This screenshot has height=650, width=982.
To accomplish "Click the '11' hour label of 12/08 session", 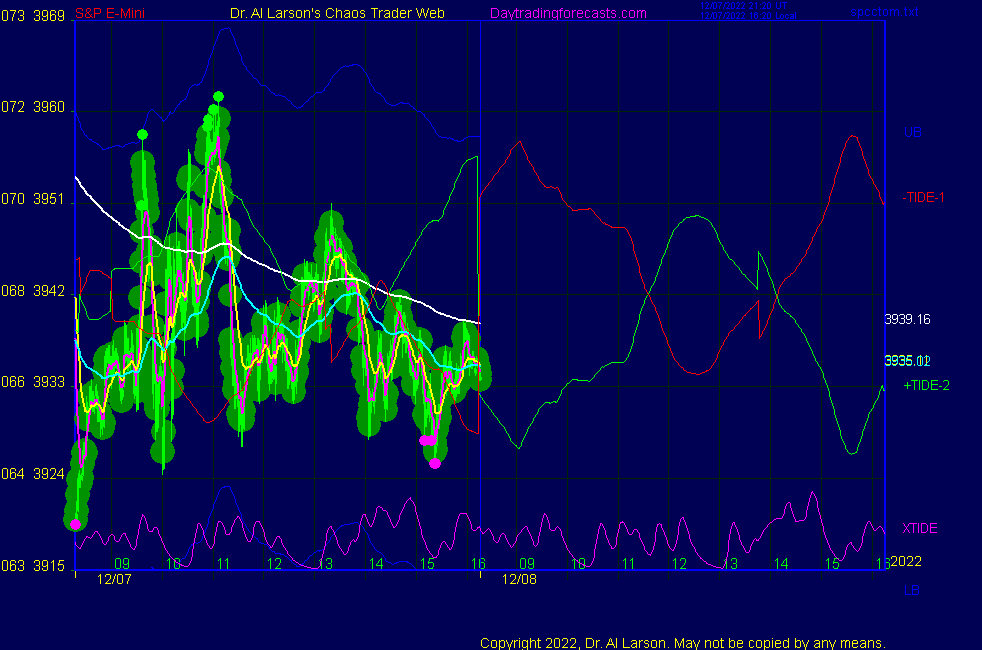I will tap(629, 564).
